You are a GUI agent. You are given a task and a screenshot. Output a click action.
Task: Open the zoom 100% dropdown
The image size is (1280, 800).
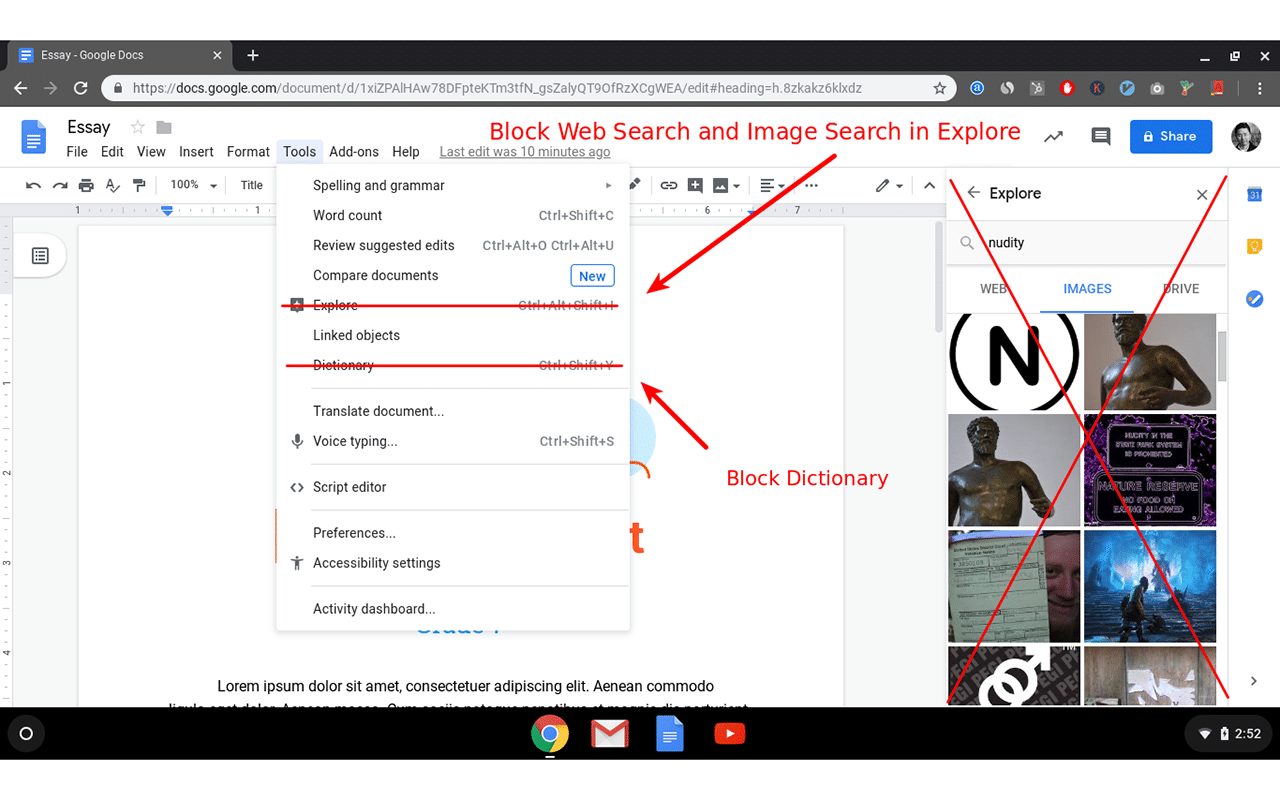[193, 185]
